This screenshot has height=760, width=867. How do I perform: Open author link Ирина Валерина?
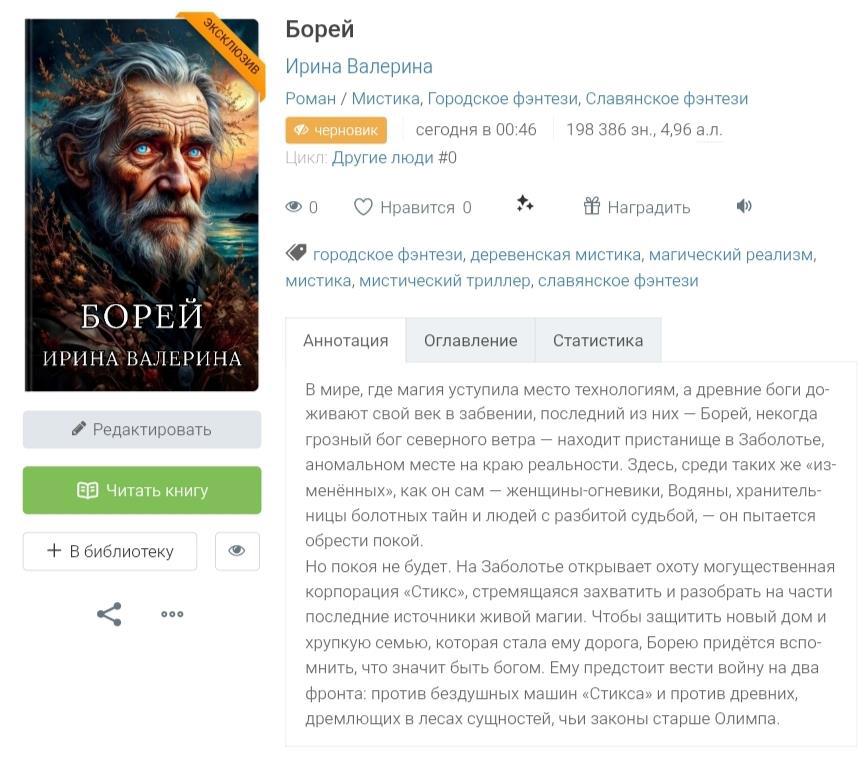point(359,67)
